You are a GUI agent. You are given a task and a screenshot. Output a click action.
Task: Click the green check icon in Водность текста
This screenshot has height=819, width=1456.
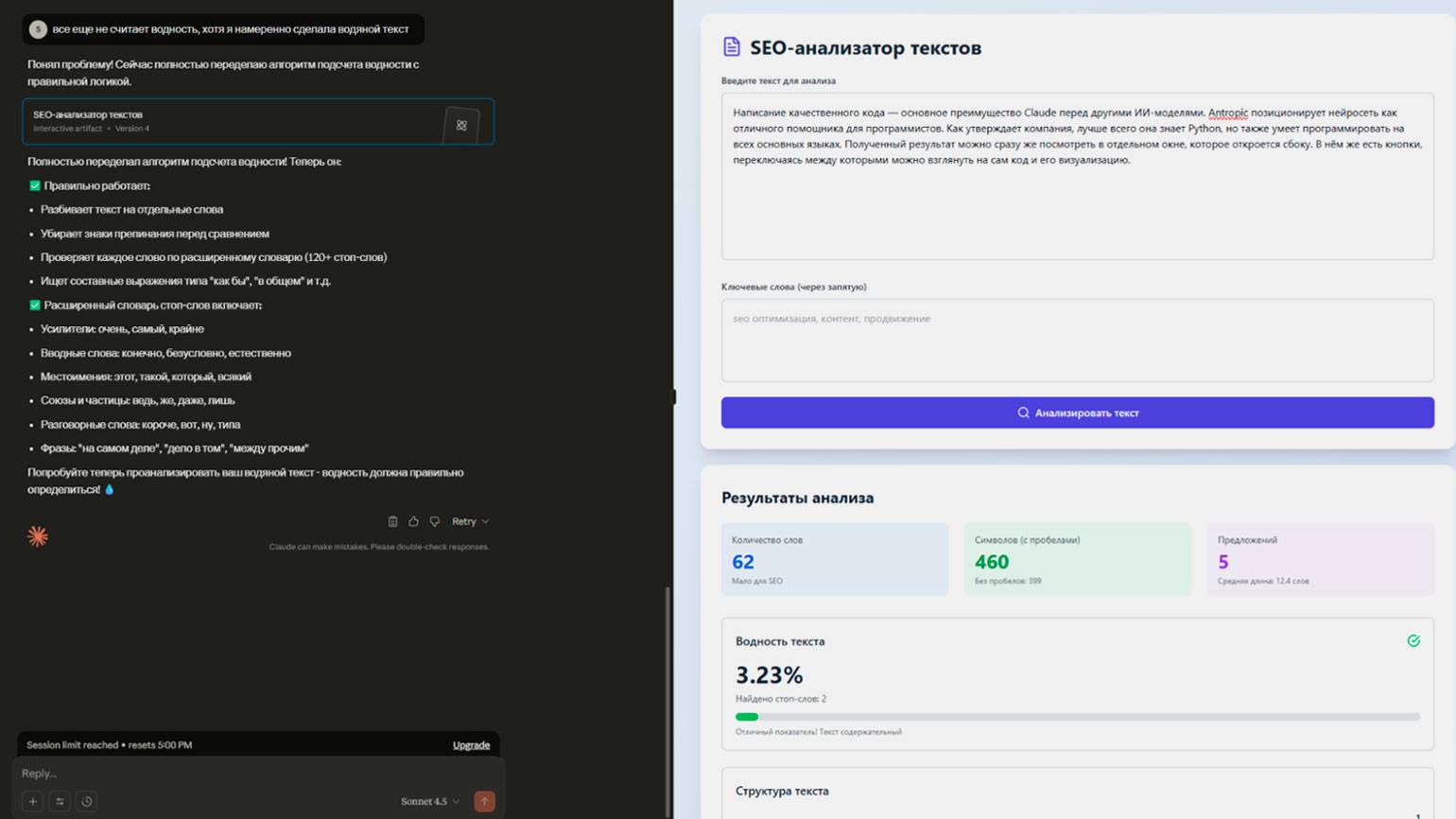pos(1413,641)
